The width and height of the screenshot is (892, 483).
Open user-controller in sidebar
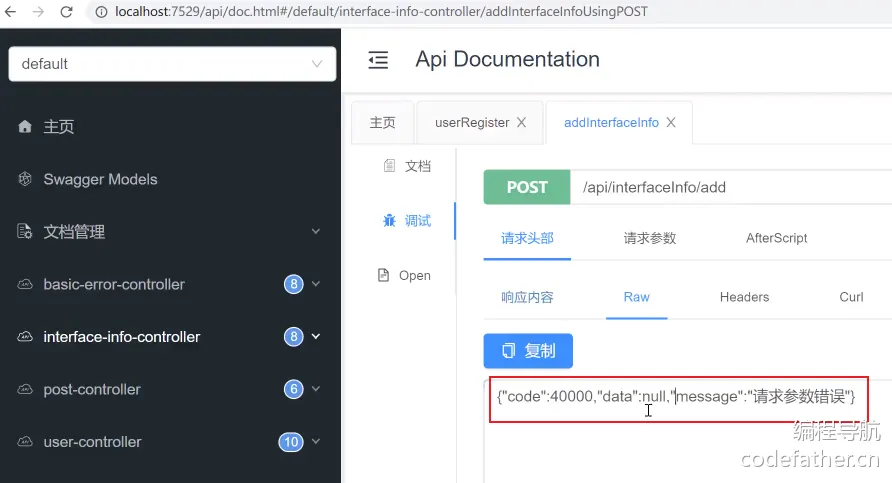93,442
